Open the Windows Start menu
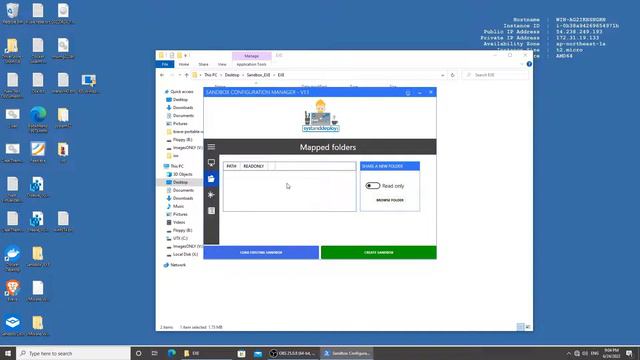The image size is (640, 360). coord(8,353)
